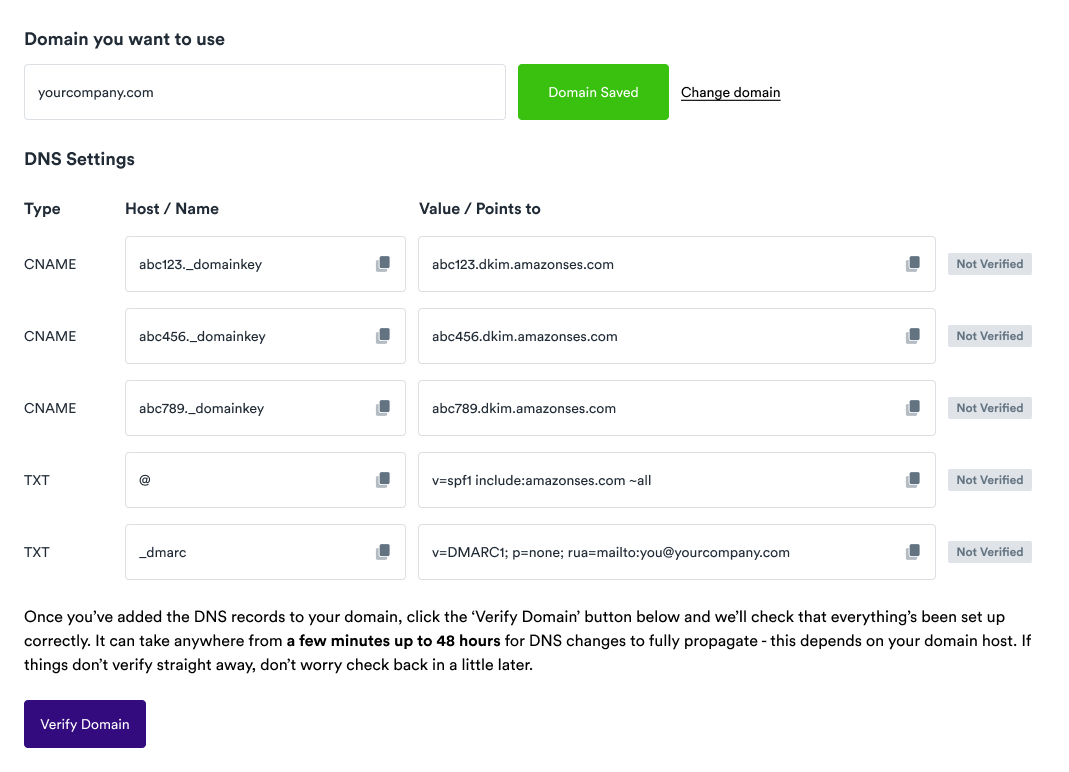Image resolution: width=1069 pixels, height=772 pixels.
Task: Click the Verify Domain button
Action: pyautogui.click(x=85, y=724)
